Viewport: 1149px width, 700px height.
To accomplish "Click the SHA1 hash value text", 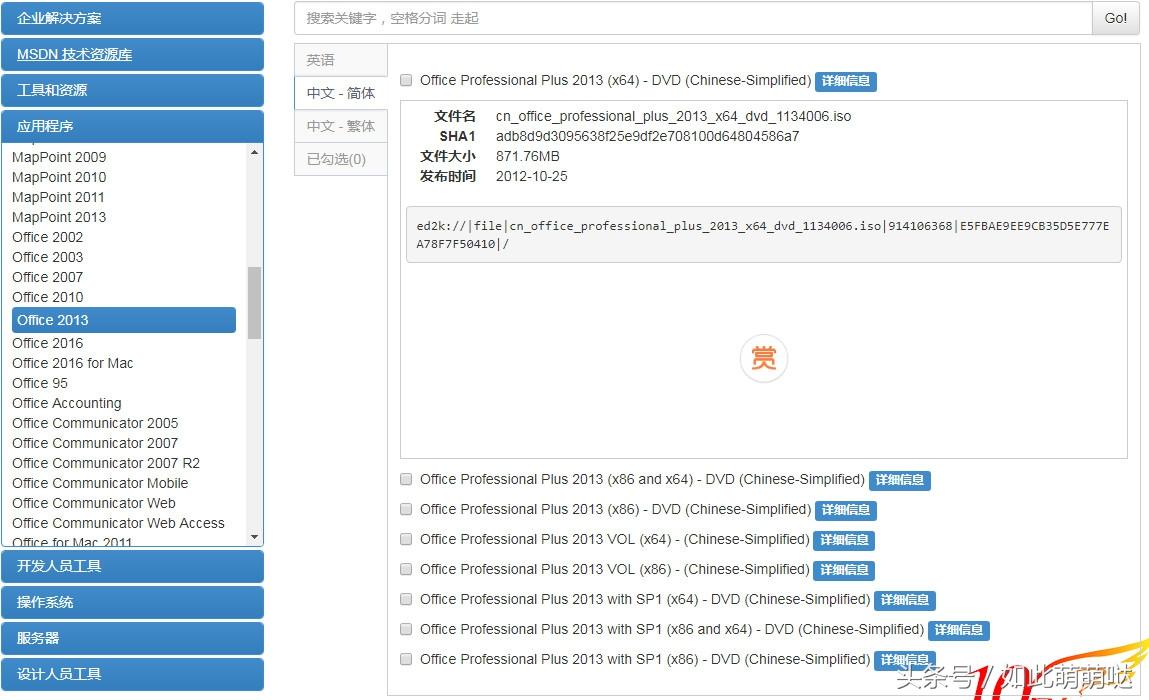I will point(647,136).
